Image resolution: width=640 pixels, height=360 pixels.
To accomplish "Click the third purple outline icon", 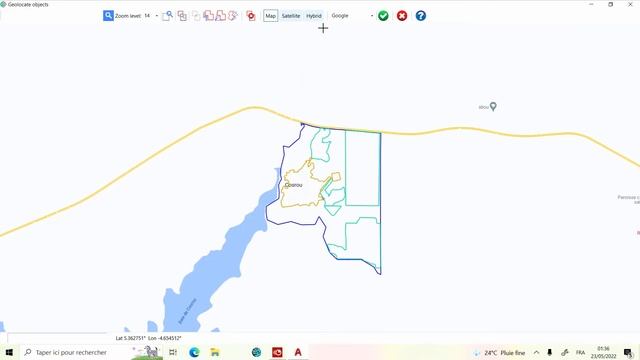I will click(233, 16).
